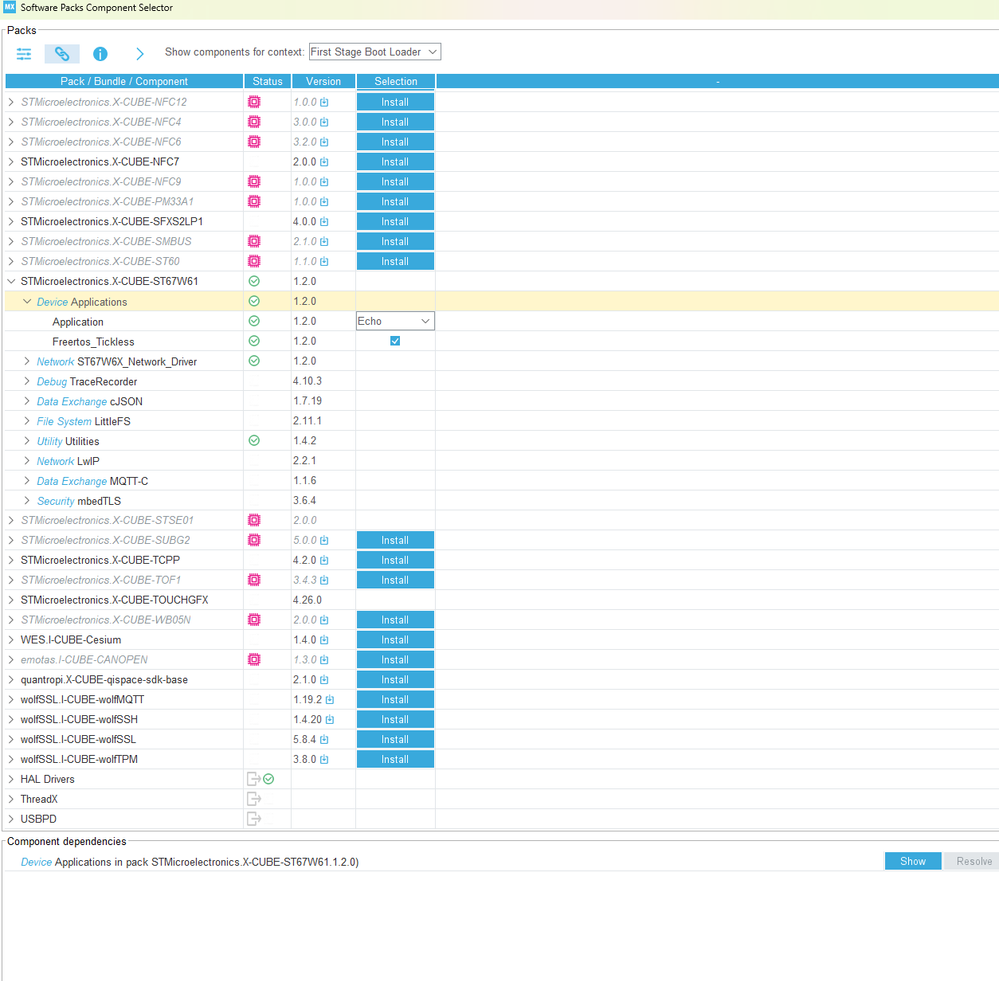Click version 4.26.0 of X-CUBE-TOUCHGFX
The image size is (999, 981).
click(x=307, y=600)
